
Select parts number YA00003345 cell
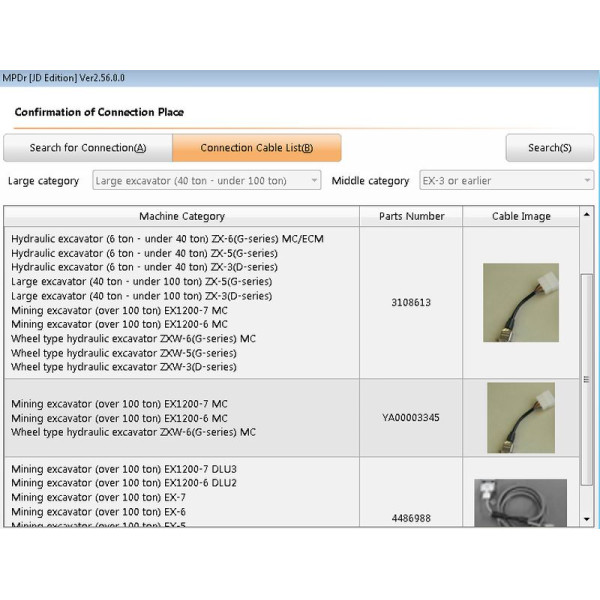tap(411, 417)
